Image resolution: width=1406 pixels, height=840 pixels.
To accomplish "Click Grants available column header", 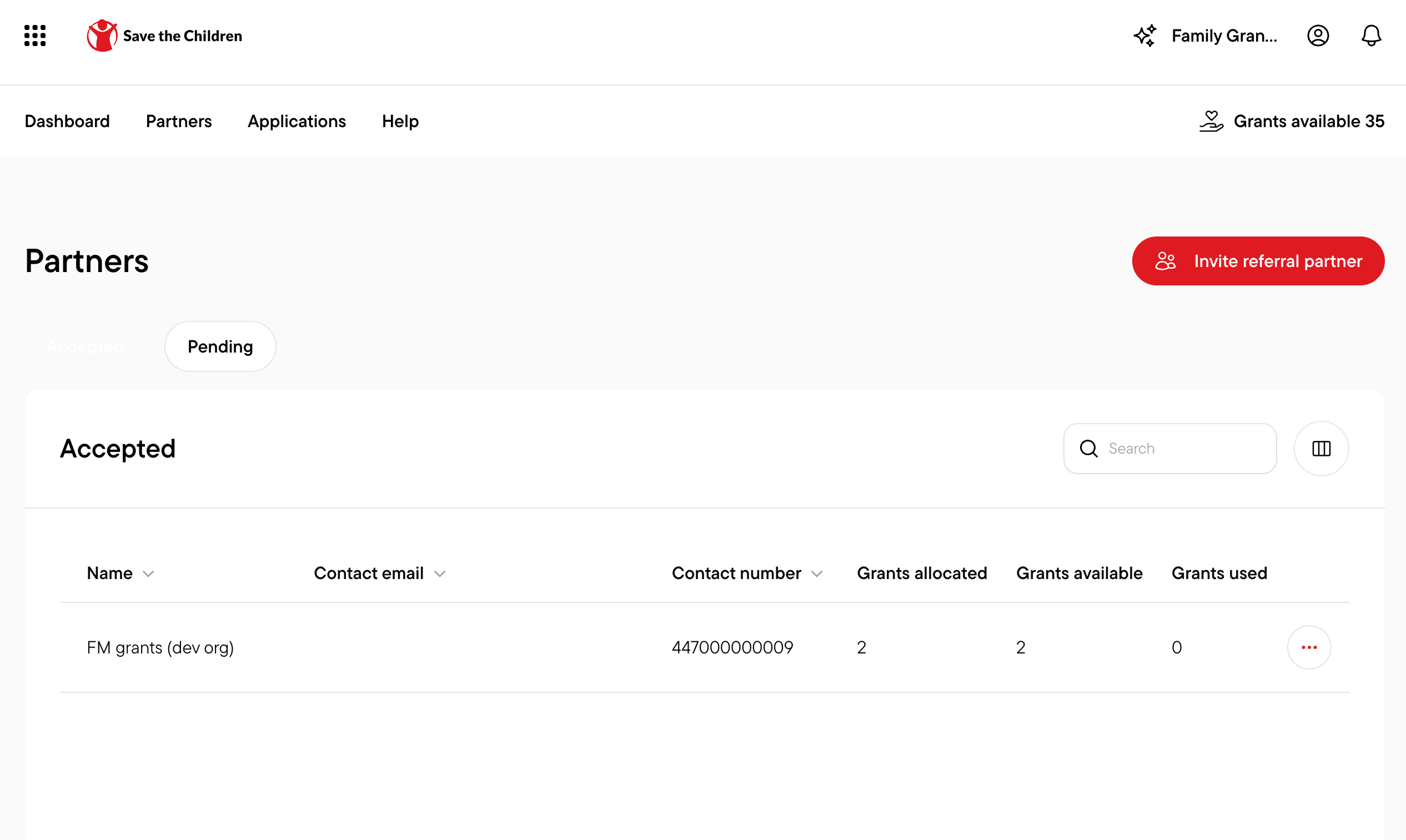I will (1079, 574).
